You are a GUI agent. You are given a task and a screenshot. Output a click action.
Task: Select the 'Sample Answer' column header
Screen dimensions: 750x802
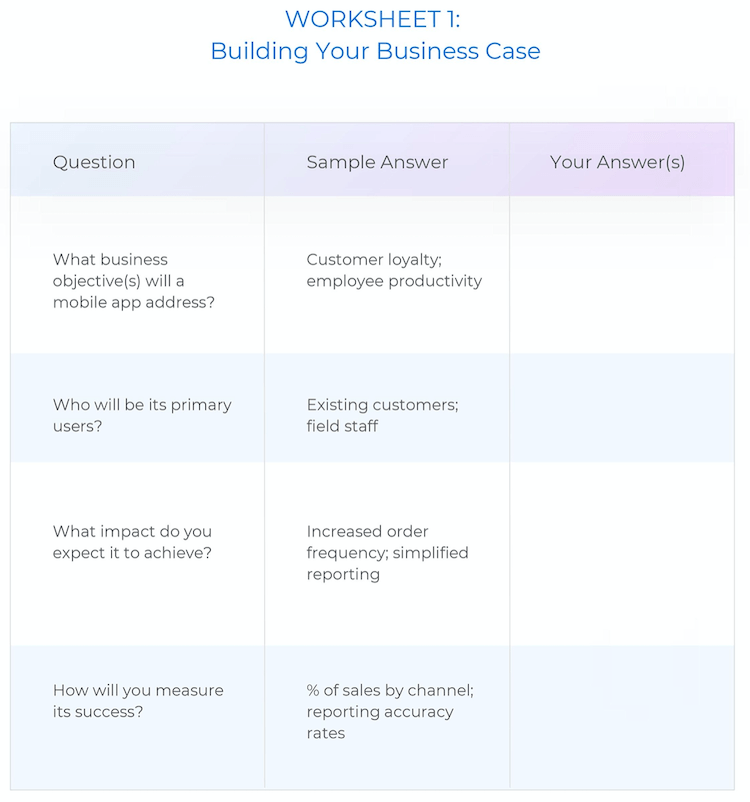[x=377, y=162]
